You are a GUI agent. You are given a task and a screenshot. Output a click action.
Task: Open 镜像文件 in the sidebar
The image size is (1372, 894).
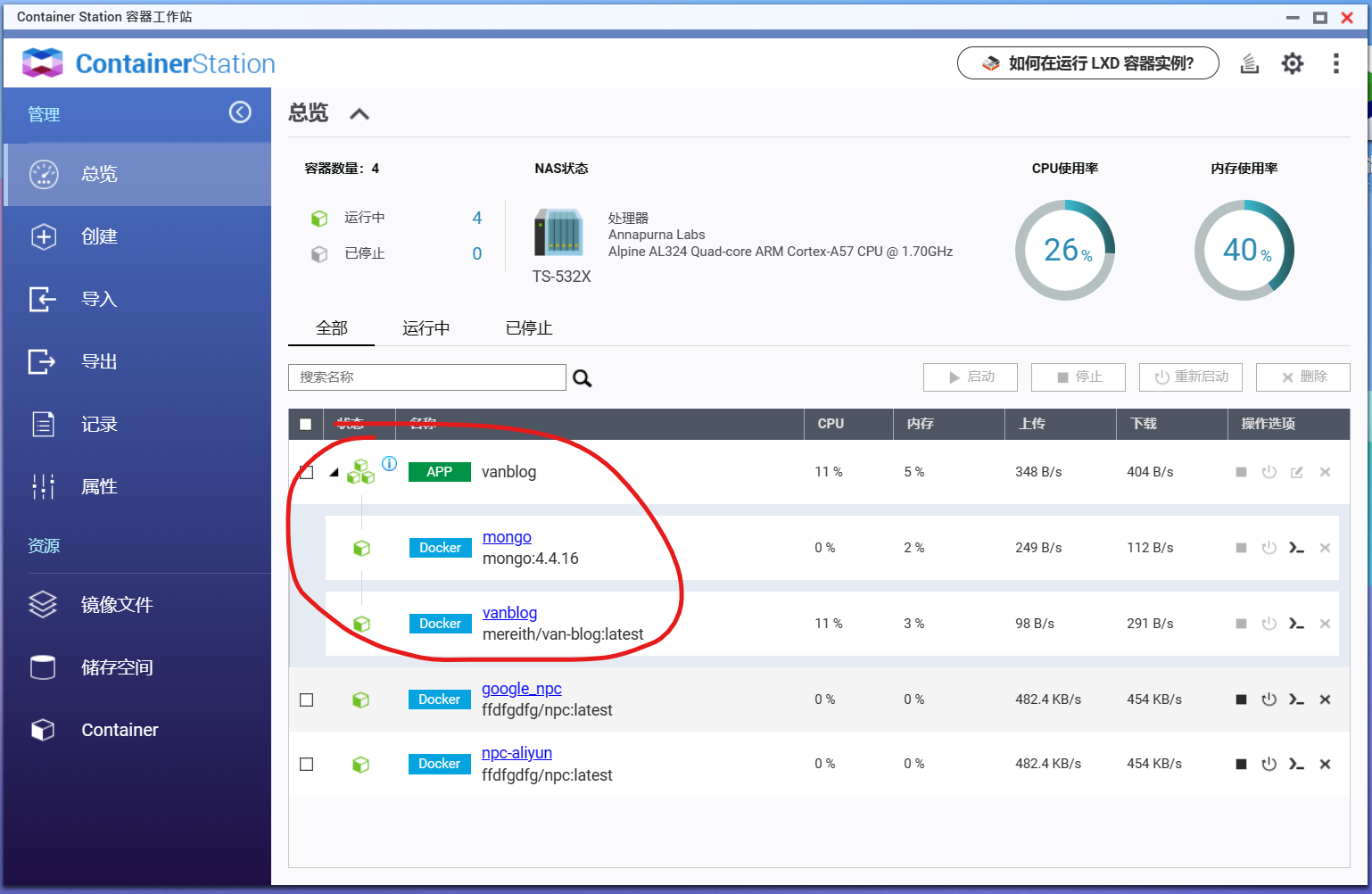click(117, 605)
